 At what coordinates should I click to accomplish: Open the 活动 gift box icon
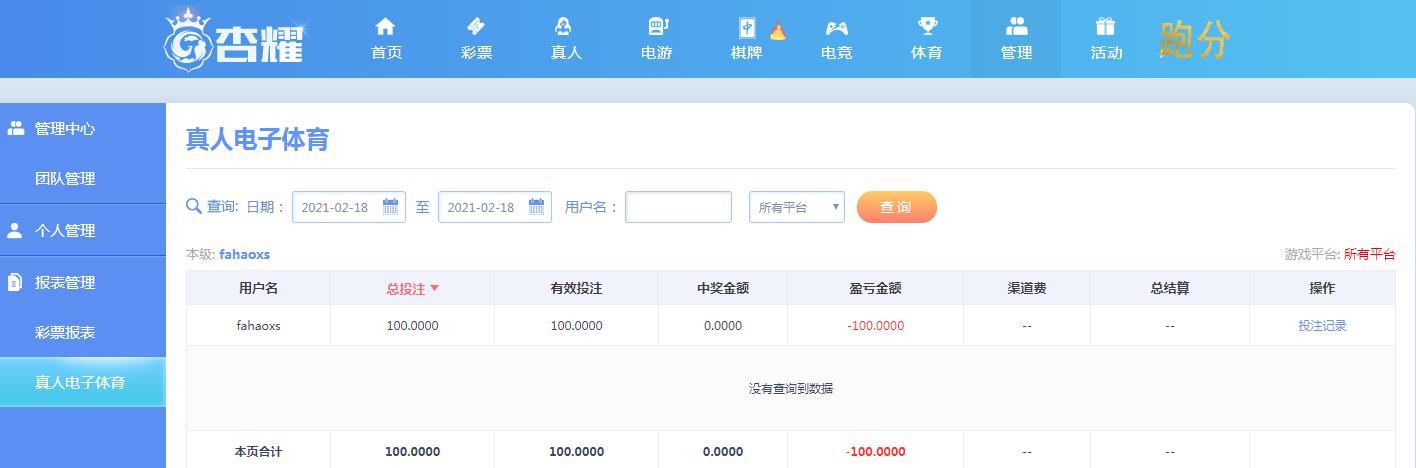[1105, 26]
